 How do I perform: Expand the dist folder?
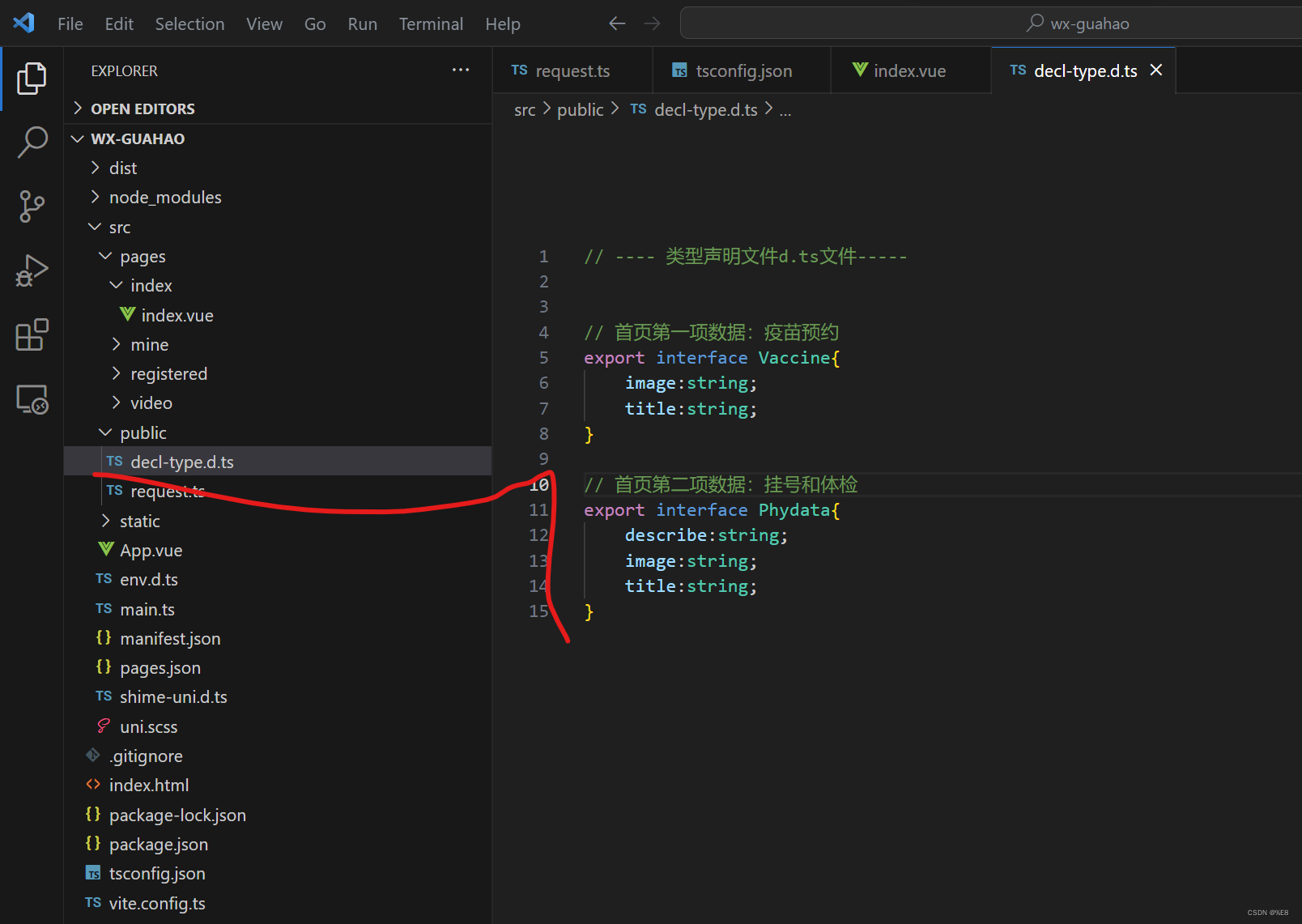click(x=95, y=168)
